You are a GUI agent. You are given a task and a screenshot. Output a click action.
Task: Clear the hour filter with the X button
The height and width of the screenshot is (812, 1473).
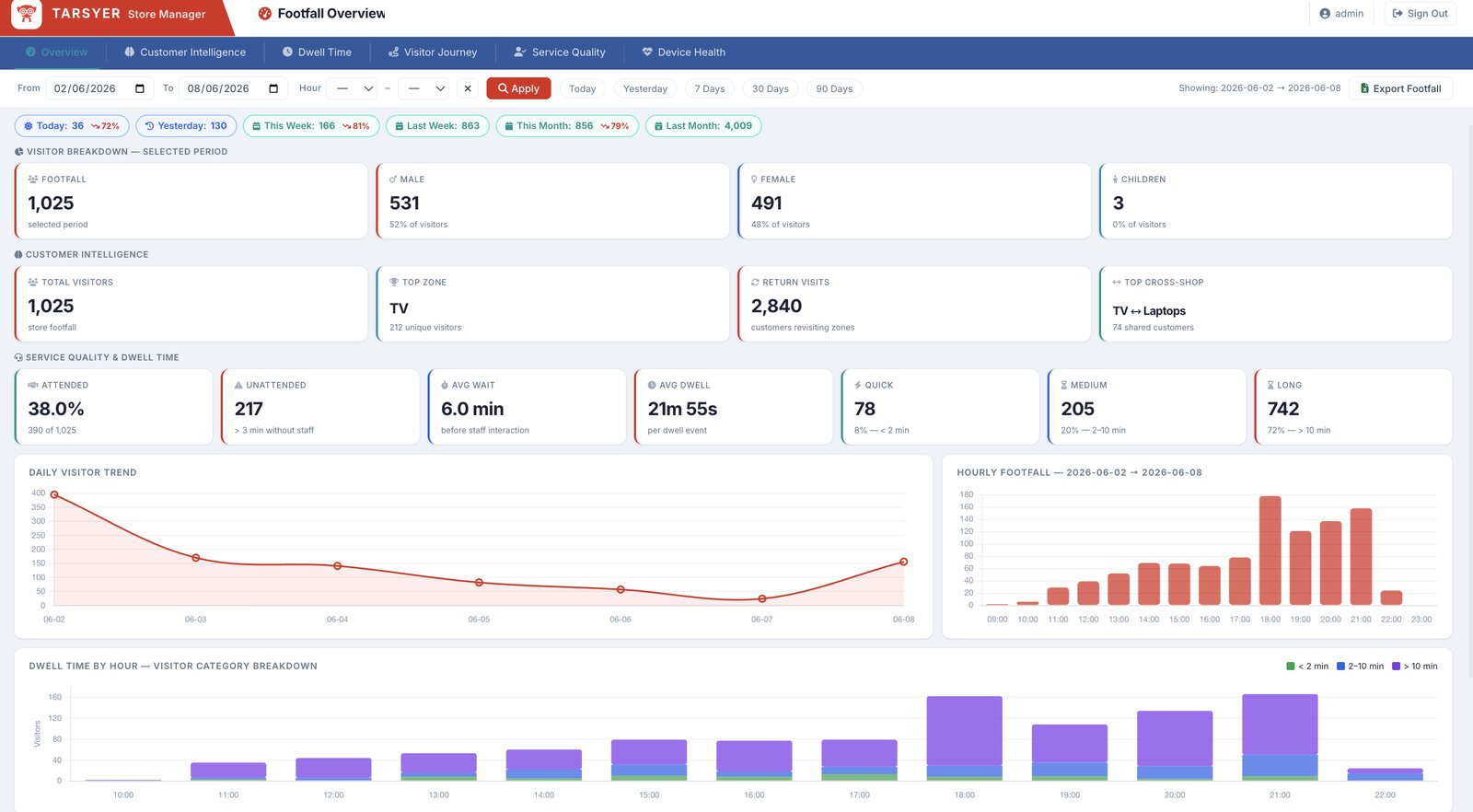click(x=468, y=88)
